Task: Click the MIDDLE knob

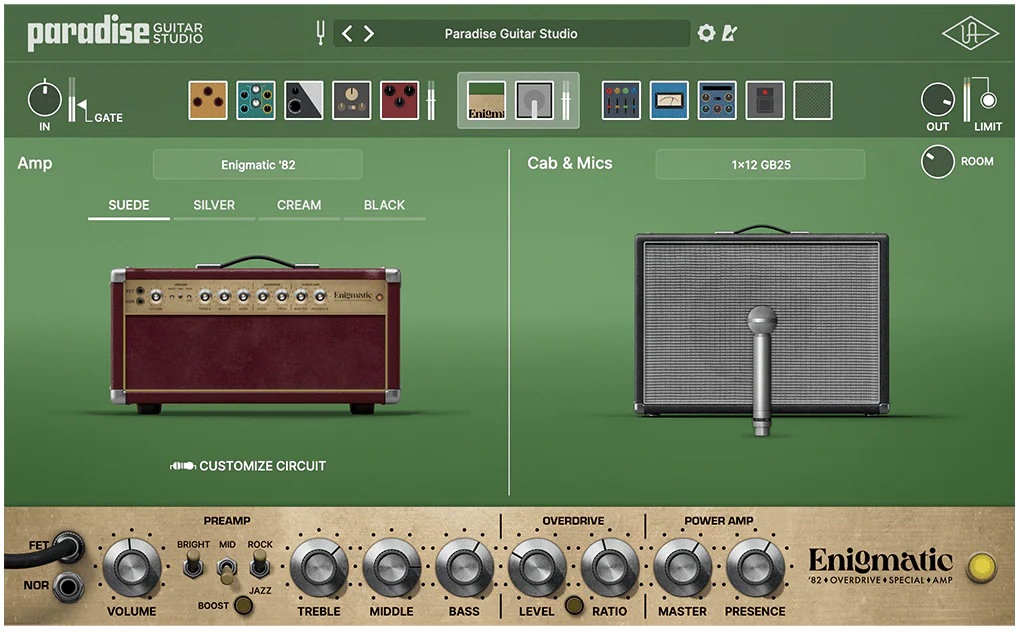Action: click(391, 568)
